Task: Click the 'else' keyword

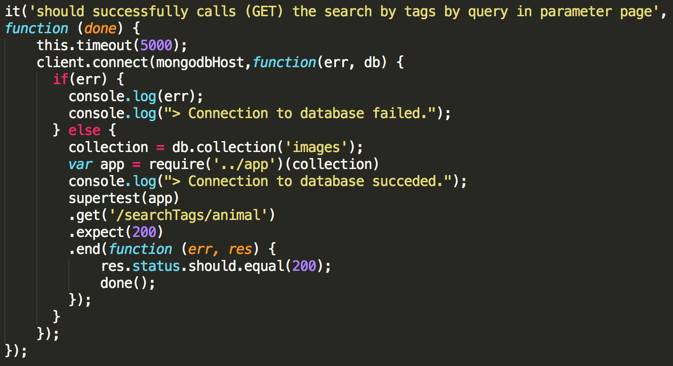Action: tap(84, 130)
